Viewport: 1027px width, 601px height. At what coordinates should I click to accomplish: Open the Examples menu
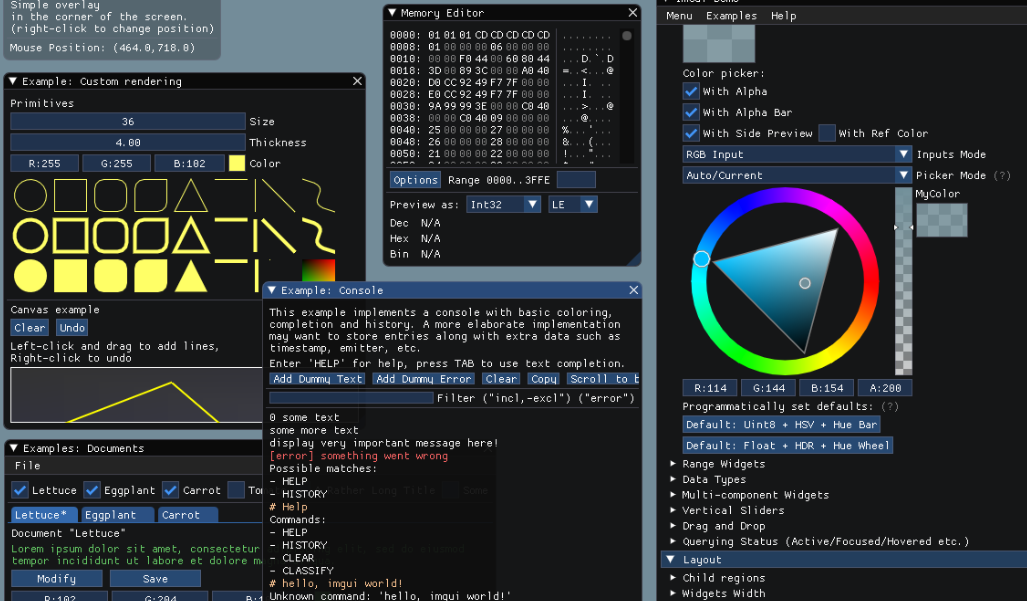[x=731, y=16]
